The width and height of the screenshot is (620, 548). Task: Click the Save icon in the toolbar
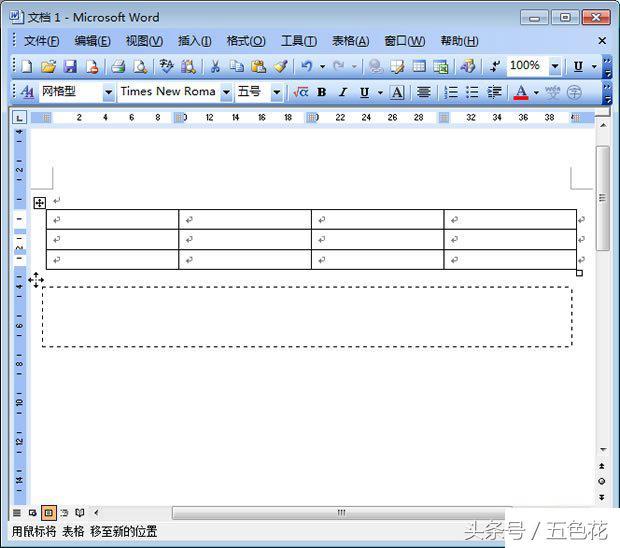pos(70,66)
